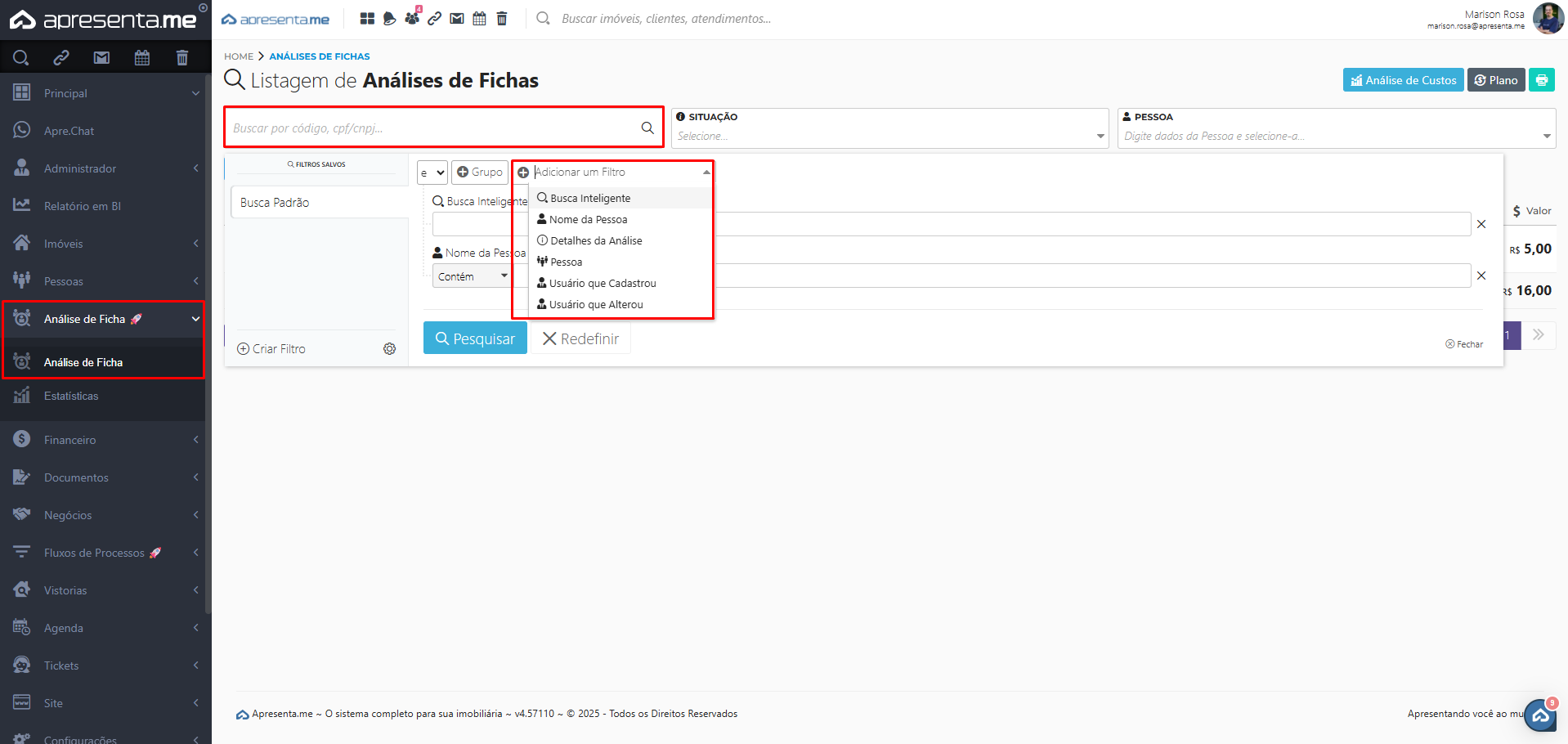
Task: Click the search by código input field
Action: 433,128
